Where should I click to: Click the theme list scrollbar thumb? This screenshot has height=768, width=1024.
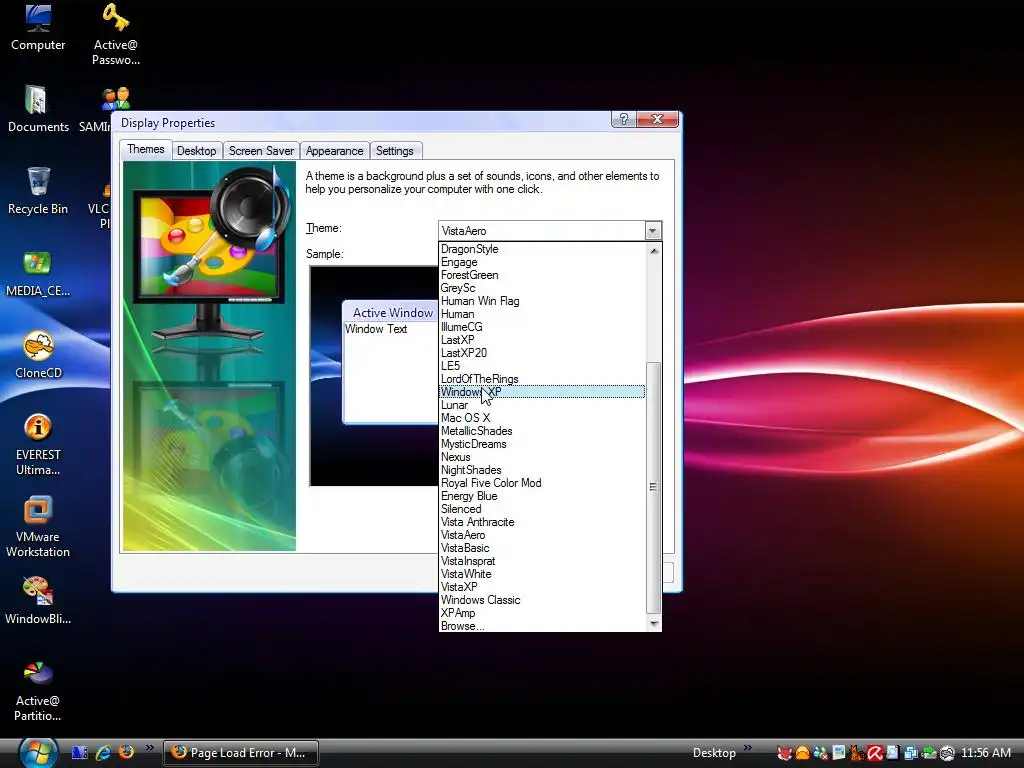[654, 487]
